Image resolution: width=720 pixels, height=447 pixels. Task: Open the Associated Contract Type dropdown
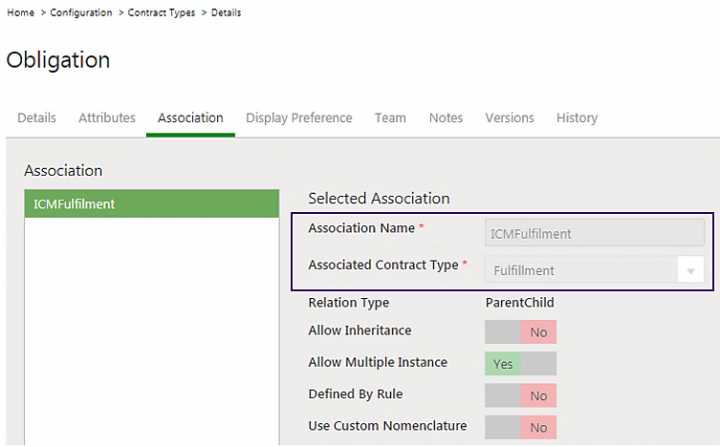pos(580,270)
